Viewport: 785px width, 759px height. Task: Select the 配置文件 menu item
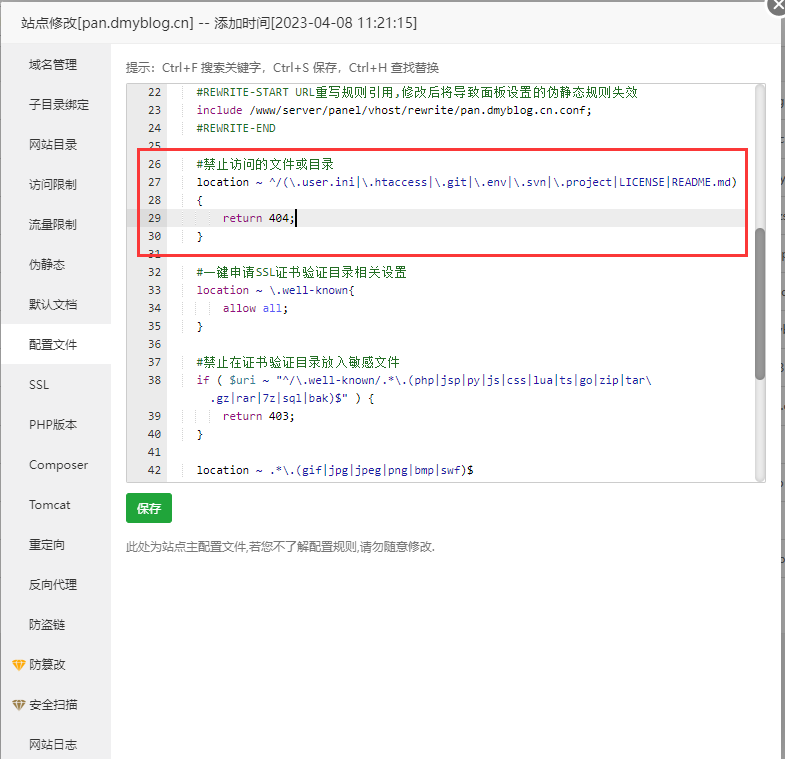[x=53, y=345]
